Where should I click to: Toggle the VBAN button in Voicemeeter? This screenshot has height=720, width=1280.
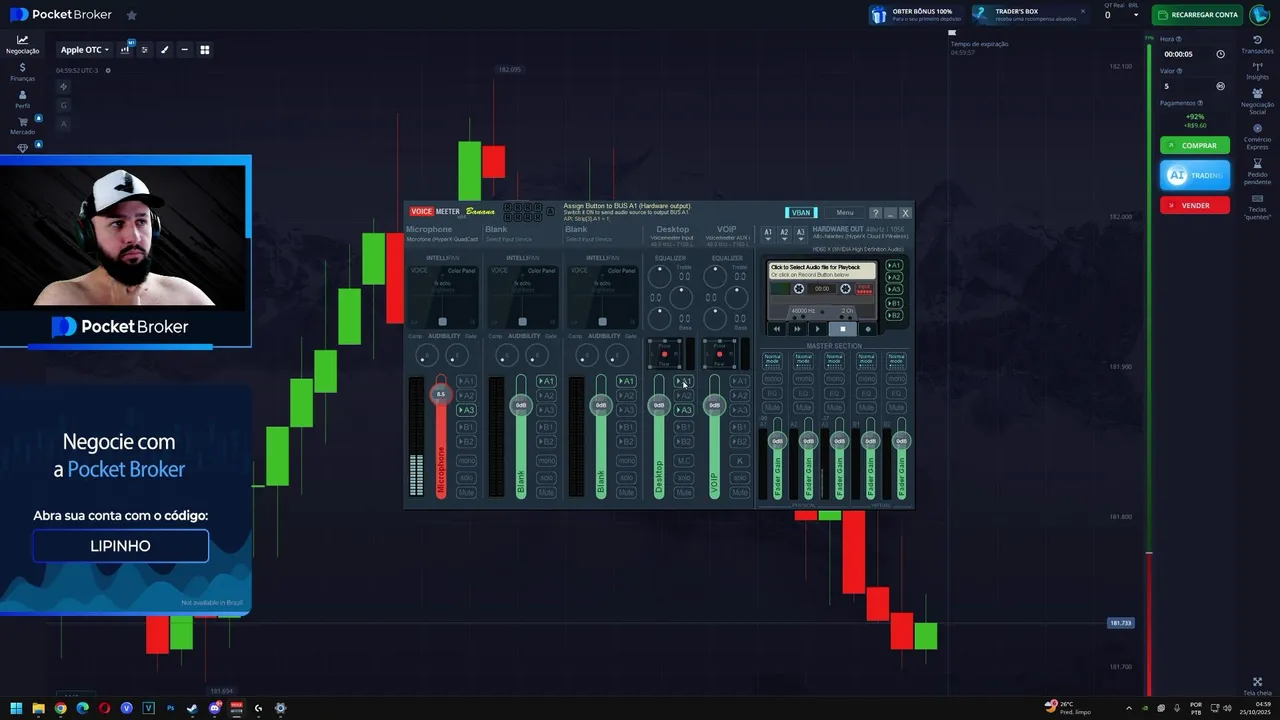point(801,212)
